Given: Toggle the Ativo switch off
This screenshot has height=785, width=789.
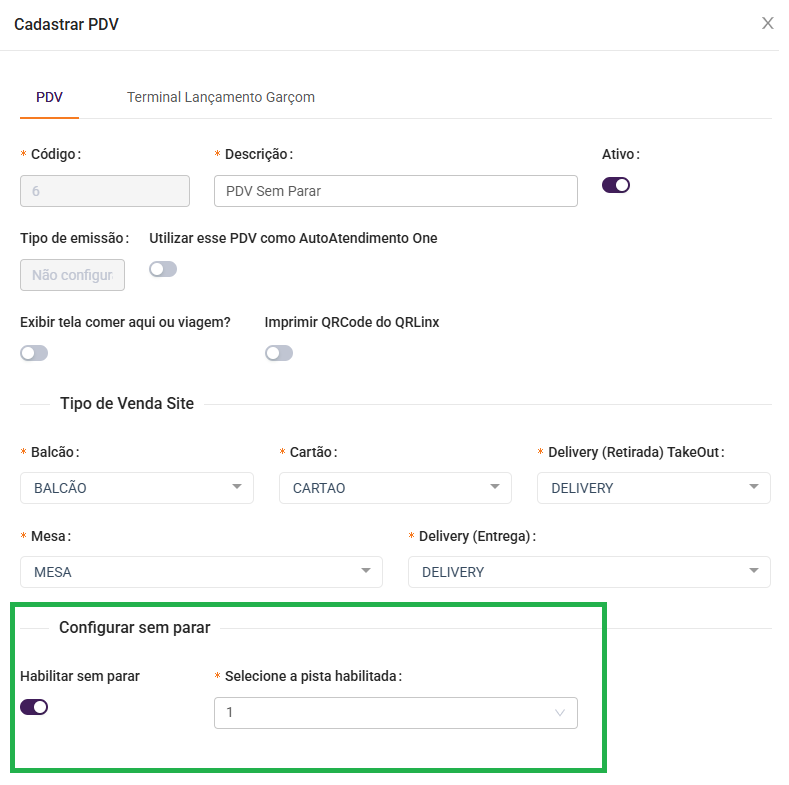Looking at the screenshot, I should [x=615, y=185].
